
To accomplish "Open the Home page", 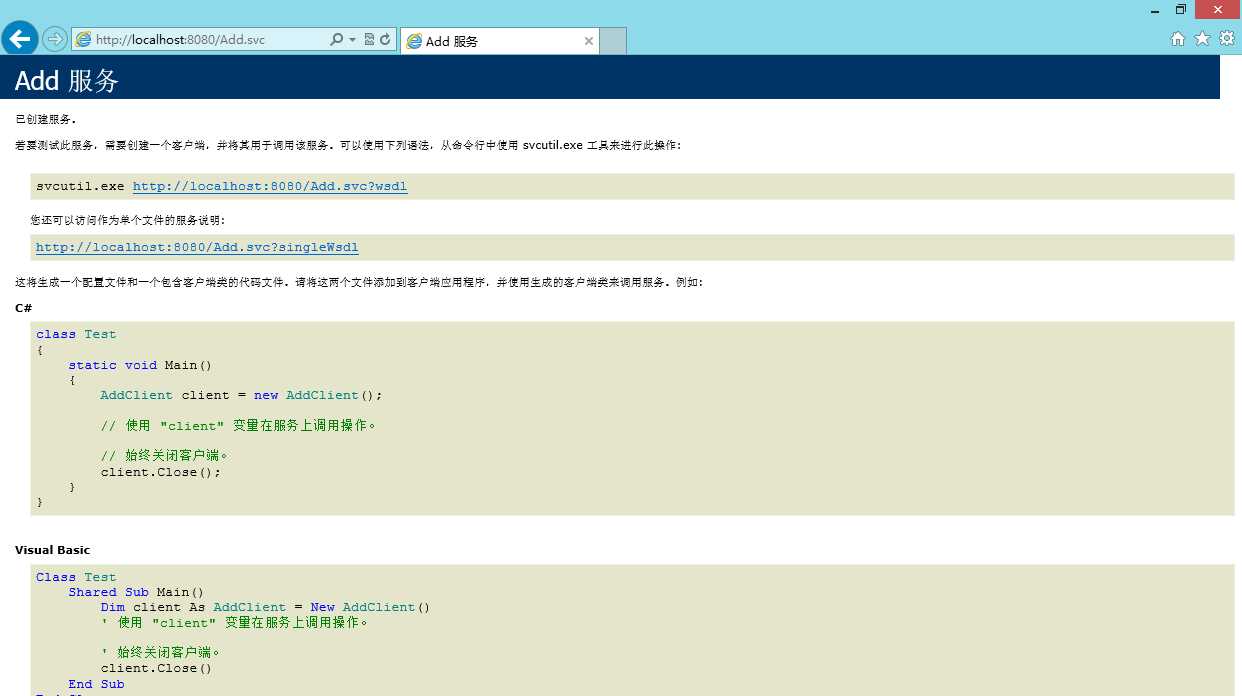I will tap(1177, 38).
